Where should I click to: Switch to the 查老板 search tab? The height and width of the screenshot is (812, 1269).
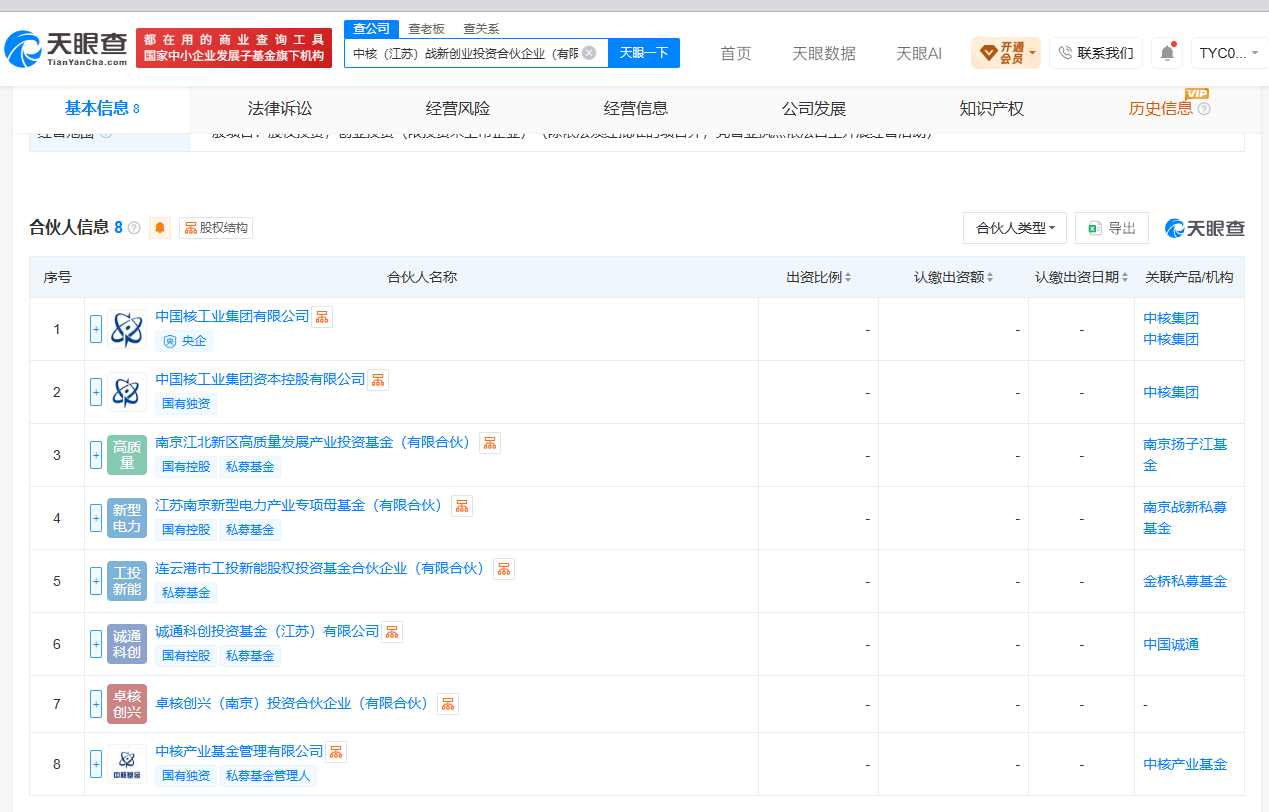click(x=426, y=29)
